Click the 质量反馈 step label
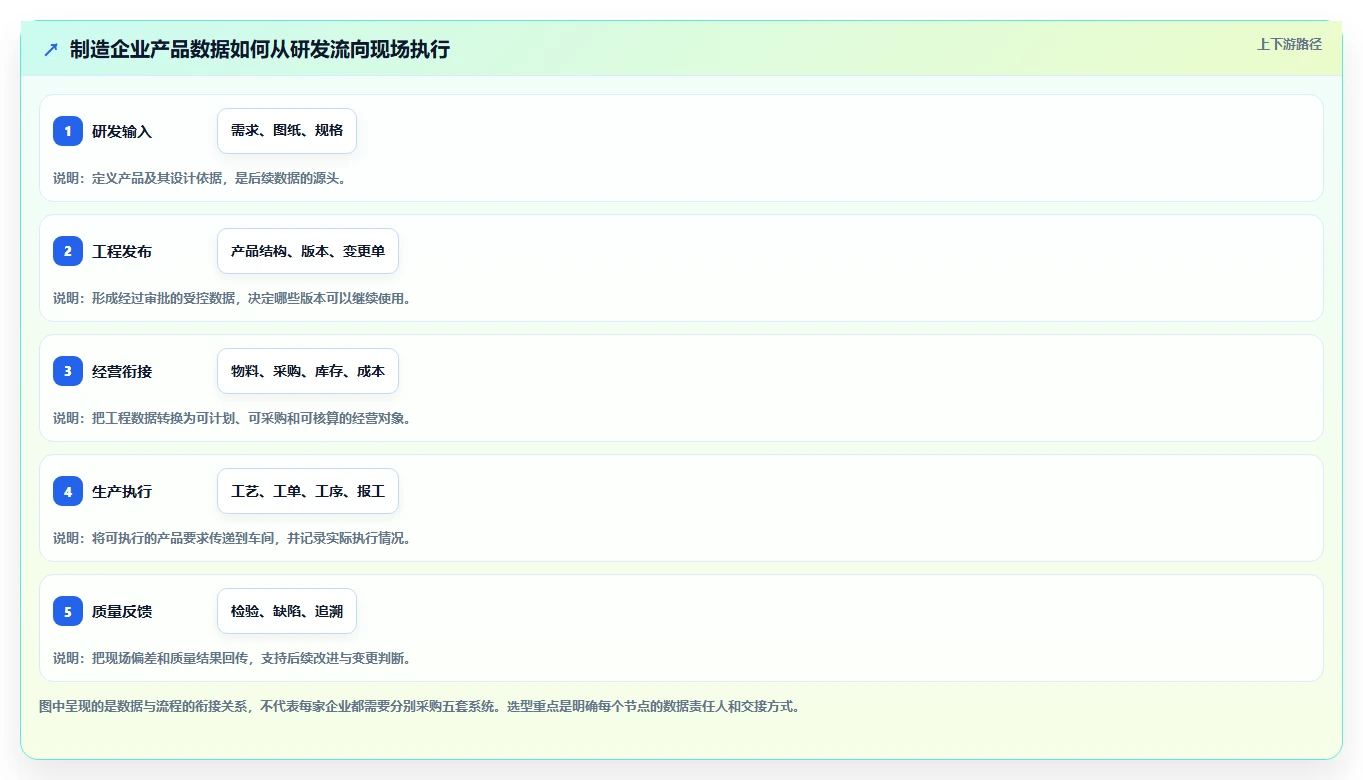 click(122, 611)
